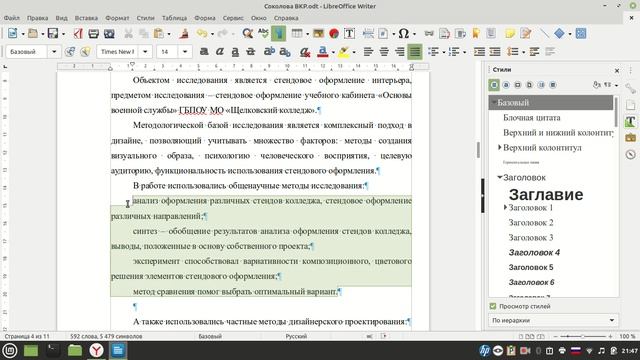Select the Заглавие style
Viewport: 640px width, 360px height.
pyautogui.click(x=546, y=194)
